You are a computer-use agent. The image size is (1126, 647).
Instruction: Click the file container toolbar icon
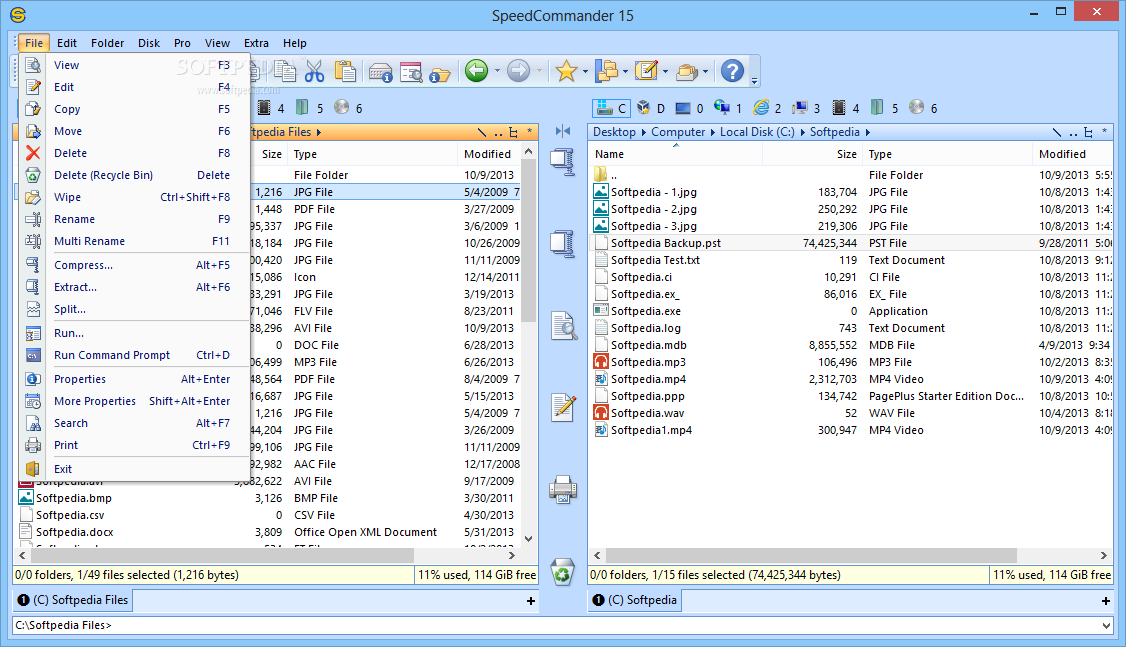(x=687, y=71)
